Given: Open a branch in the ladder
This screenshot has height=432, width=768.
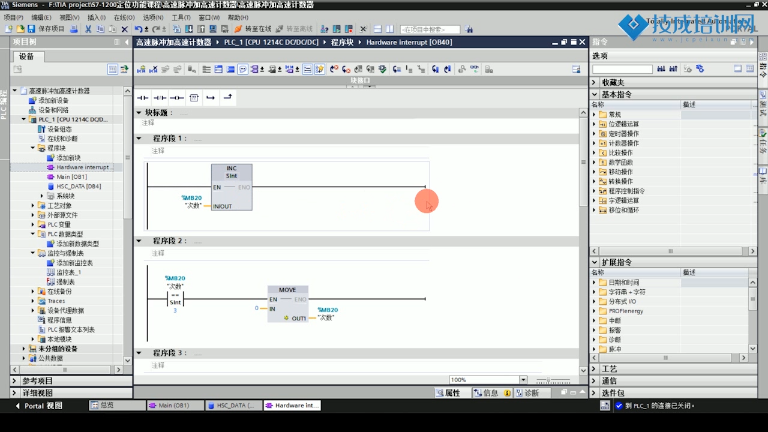Looking at the screenshot, I should tap(211, 98).
